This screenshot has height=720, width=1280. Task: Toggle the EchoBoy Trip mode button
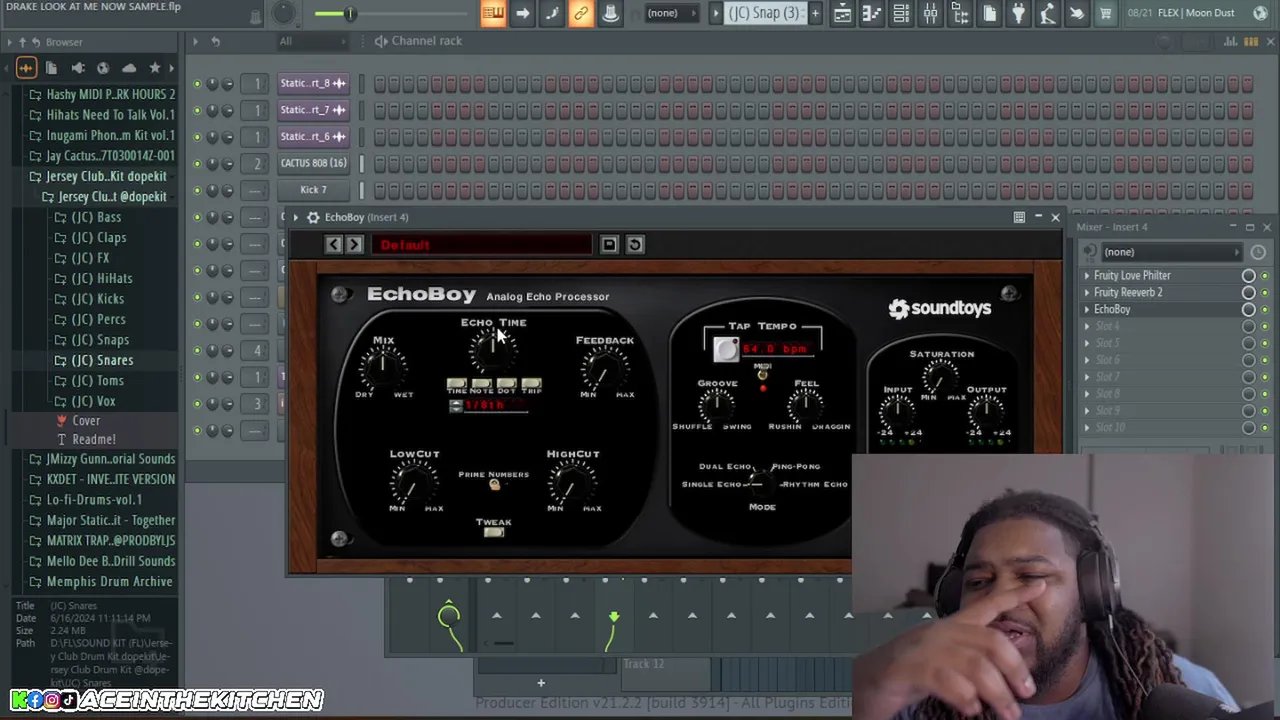point(531,384)
